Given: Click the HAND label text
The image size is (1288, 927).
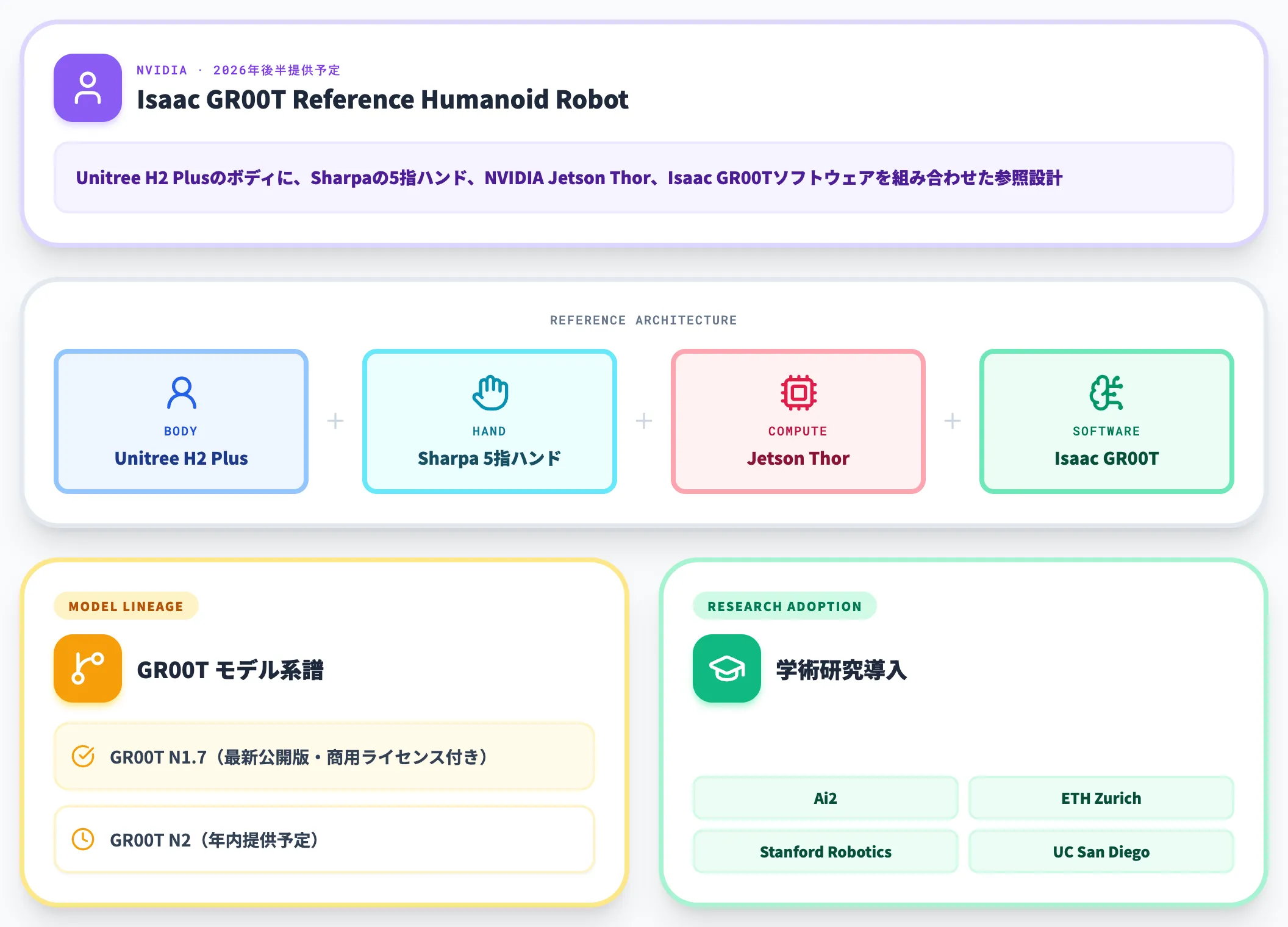Looking at the screenshot, I should 490,431.
